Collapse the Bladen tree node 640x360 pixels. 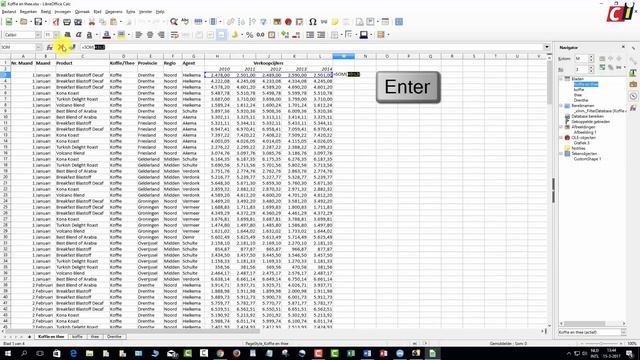(561, 79)
